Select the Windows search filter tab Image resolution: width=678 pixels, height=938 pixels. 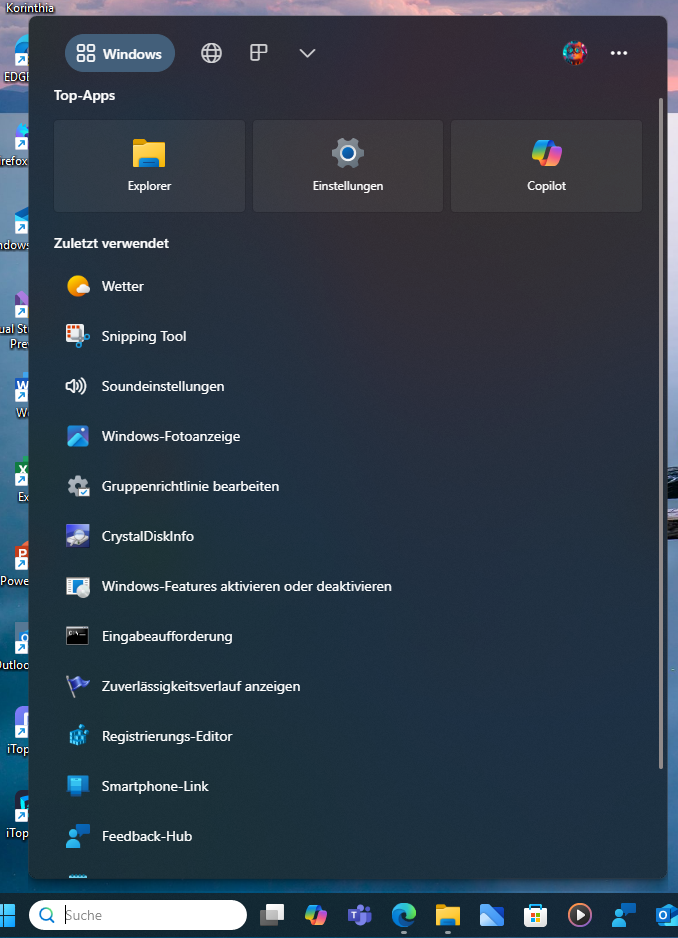(x=120, y=54)
